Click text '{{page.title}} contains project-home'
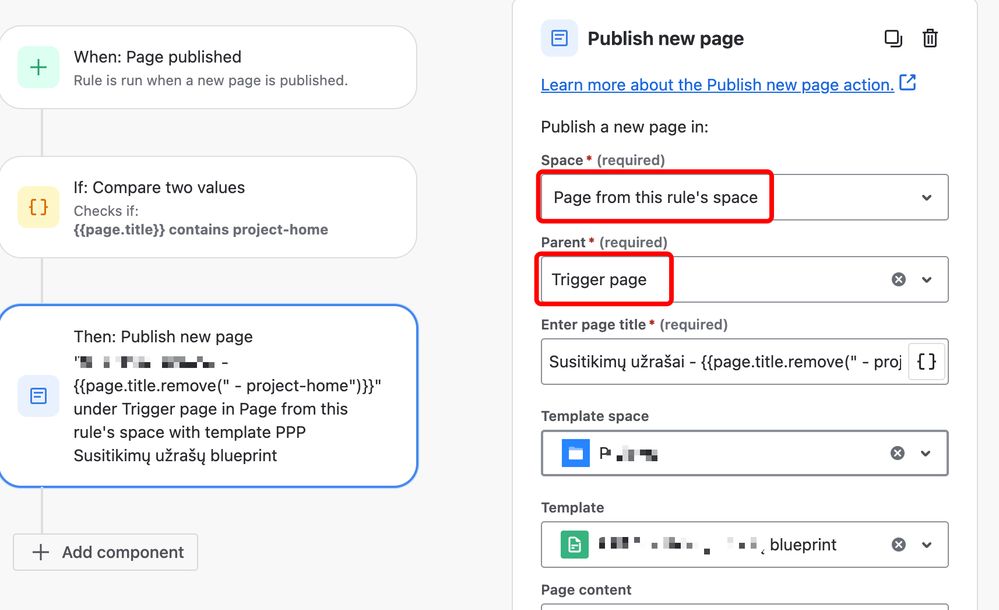This screenshot has width=999, height=610. click(201, 229)
